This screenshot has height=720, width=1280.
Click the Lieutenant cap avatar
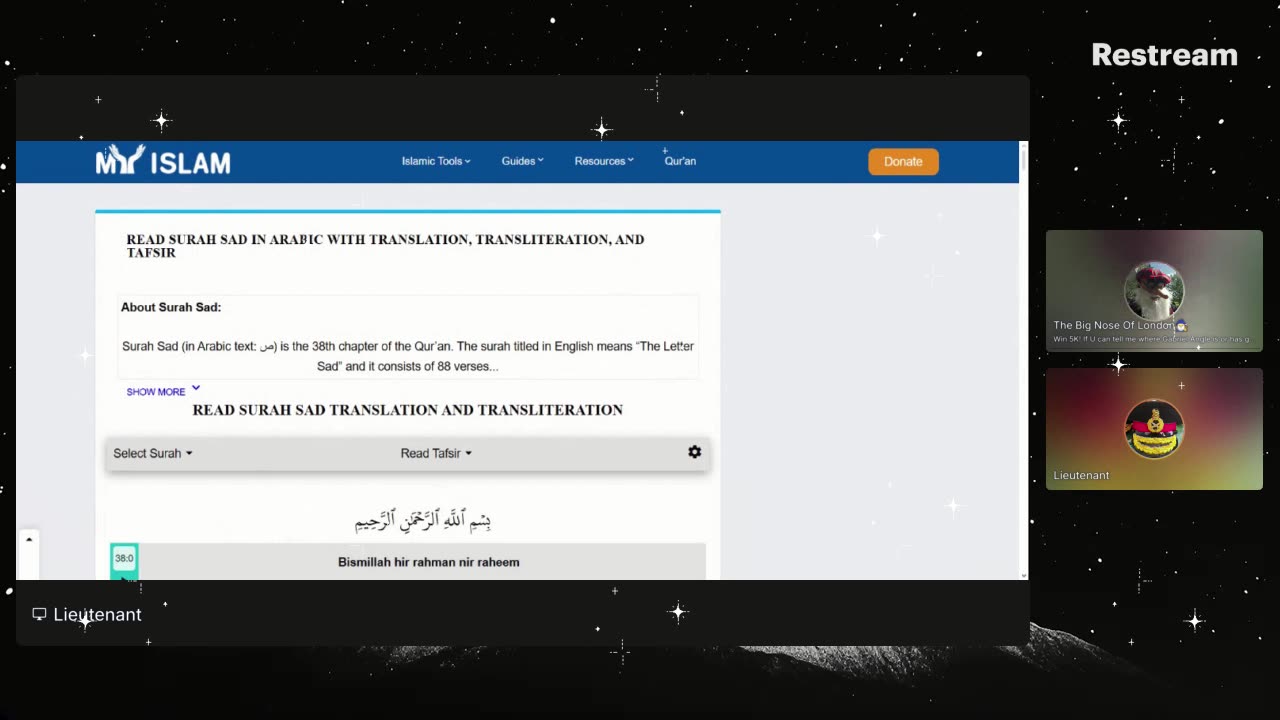click(x=1154, y=429)
